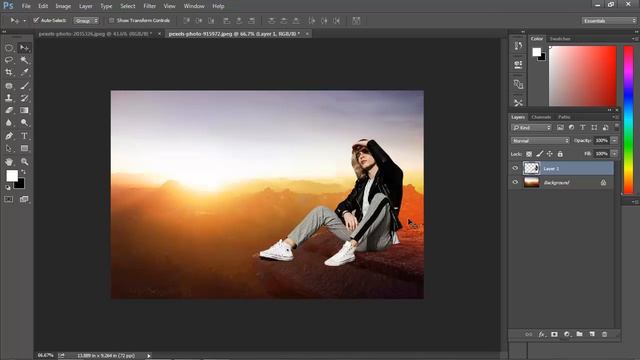The image size is (640, 360).
Task: Switch to the Swatches tab
Action: point(560,39)
